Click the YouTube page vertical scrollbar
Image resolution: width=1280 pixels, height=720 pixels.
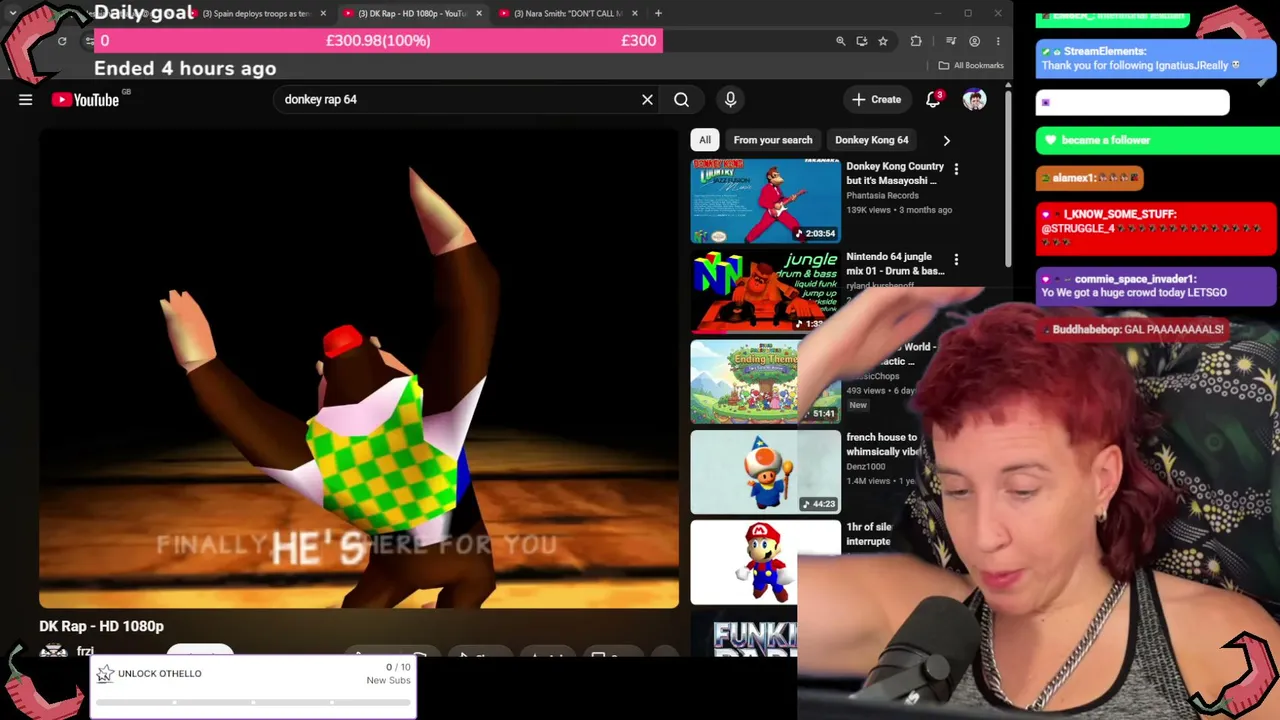(x=1008, y=180)
